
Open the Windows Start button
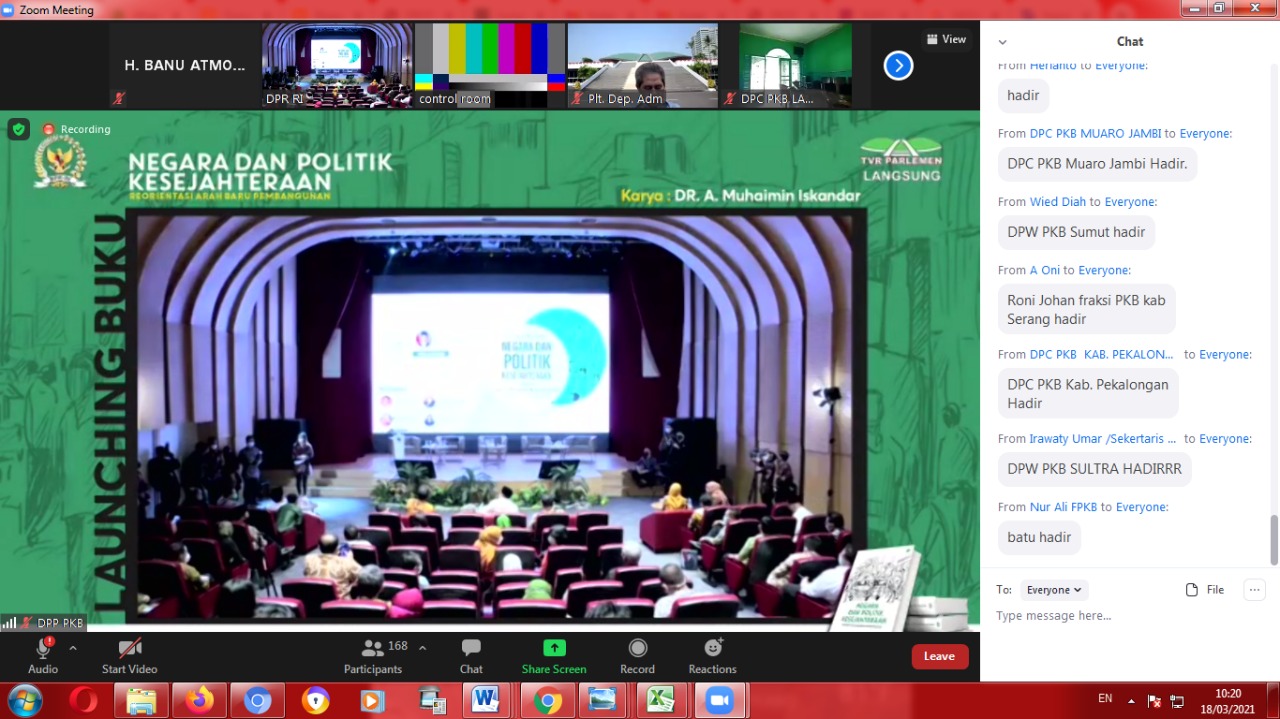(x=24, y=700)
